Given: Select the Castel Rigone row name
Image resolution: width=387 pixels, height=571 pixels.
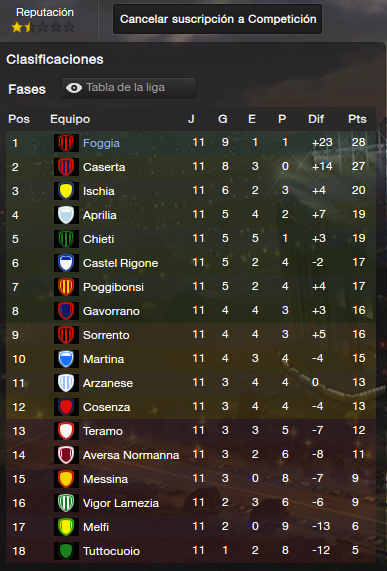Looking at the screenshot, I should pos(121,263).
